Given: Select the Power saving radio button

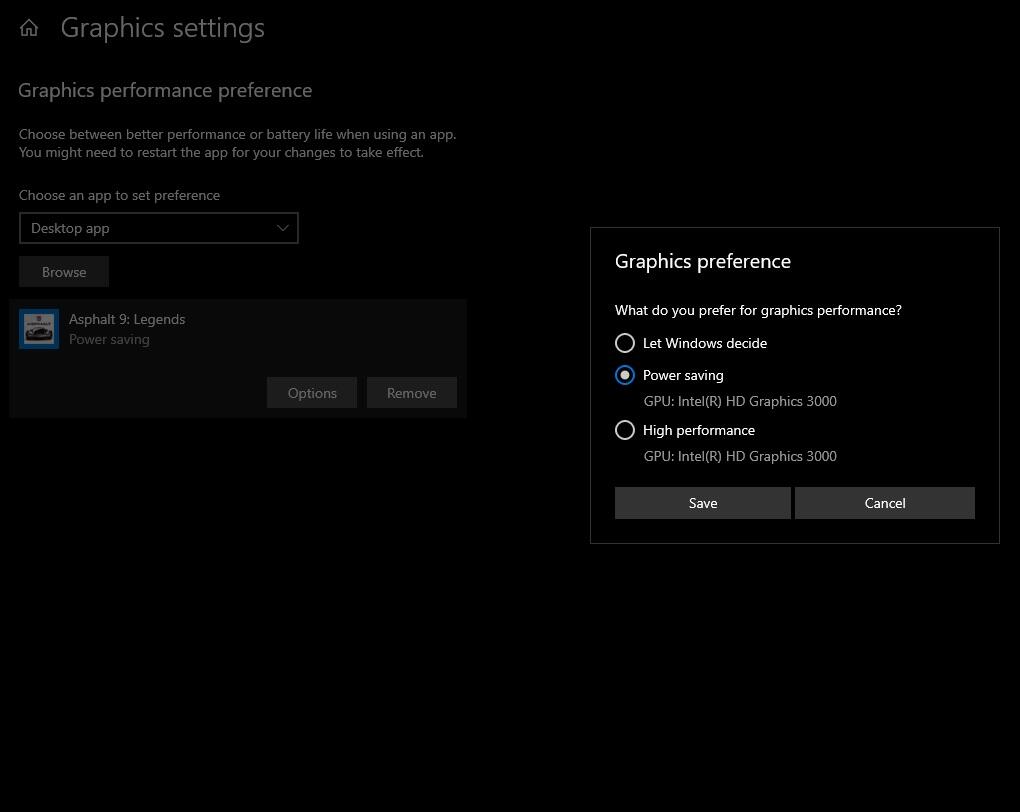Looking at the screenshot, I should pyautogui.click(x=624, y=375).
